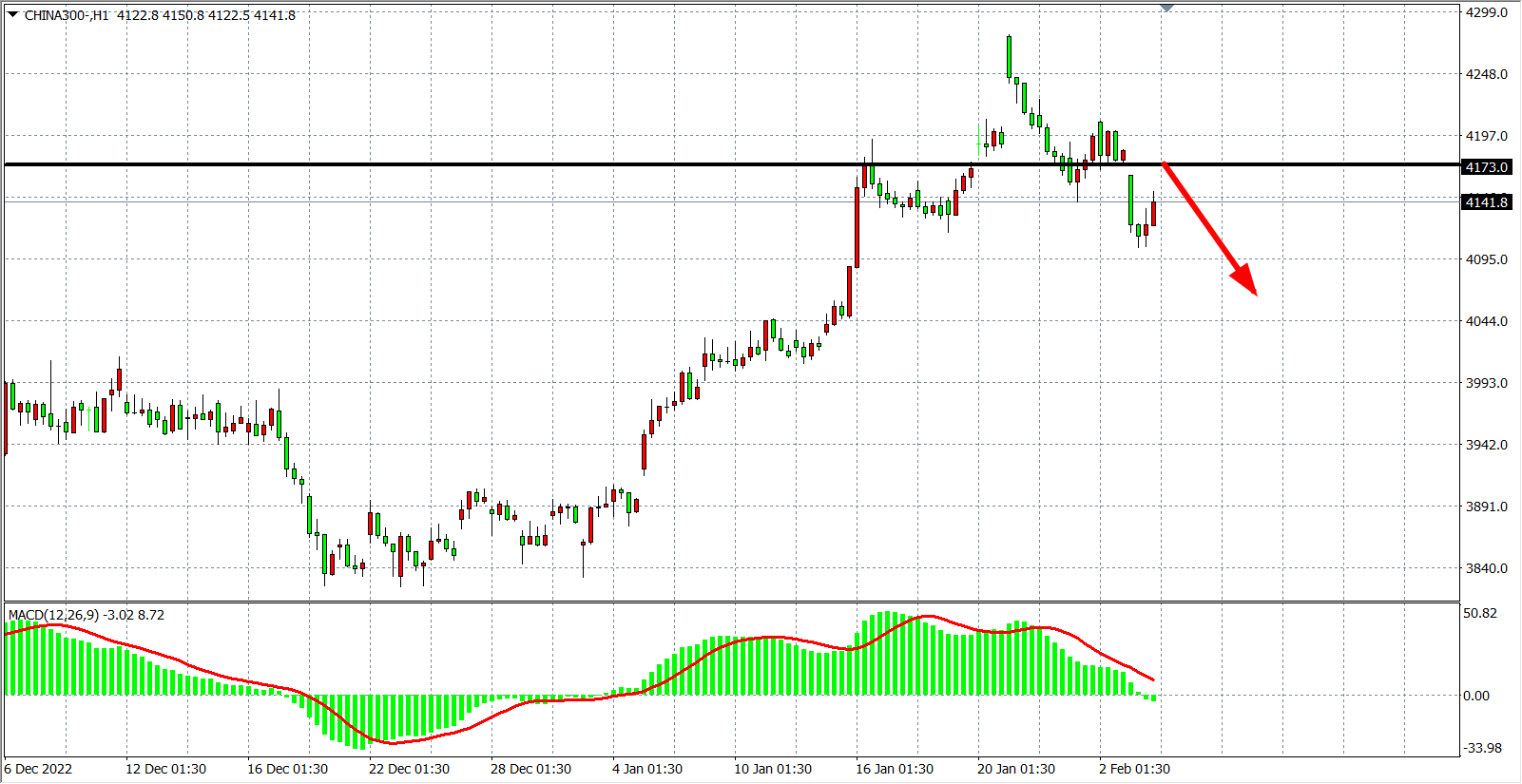Click the CHINA300-,H1 chart title text
The image size is (1522, 784).
pyautogui.click(x=67, y=15)
